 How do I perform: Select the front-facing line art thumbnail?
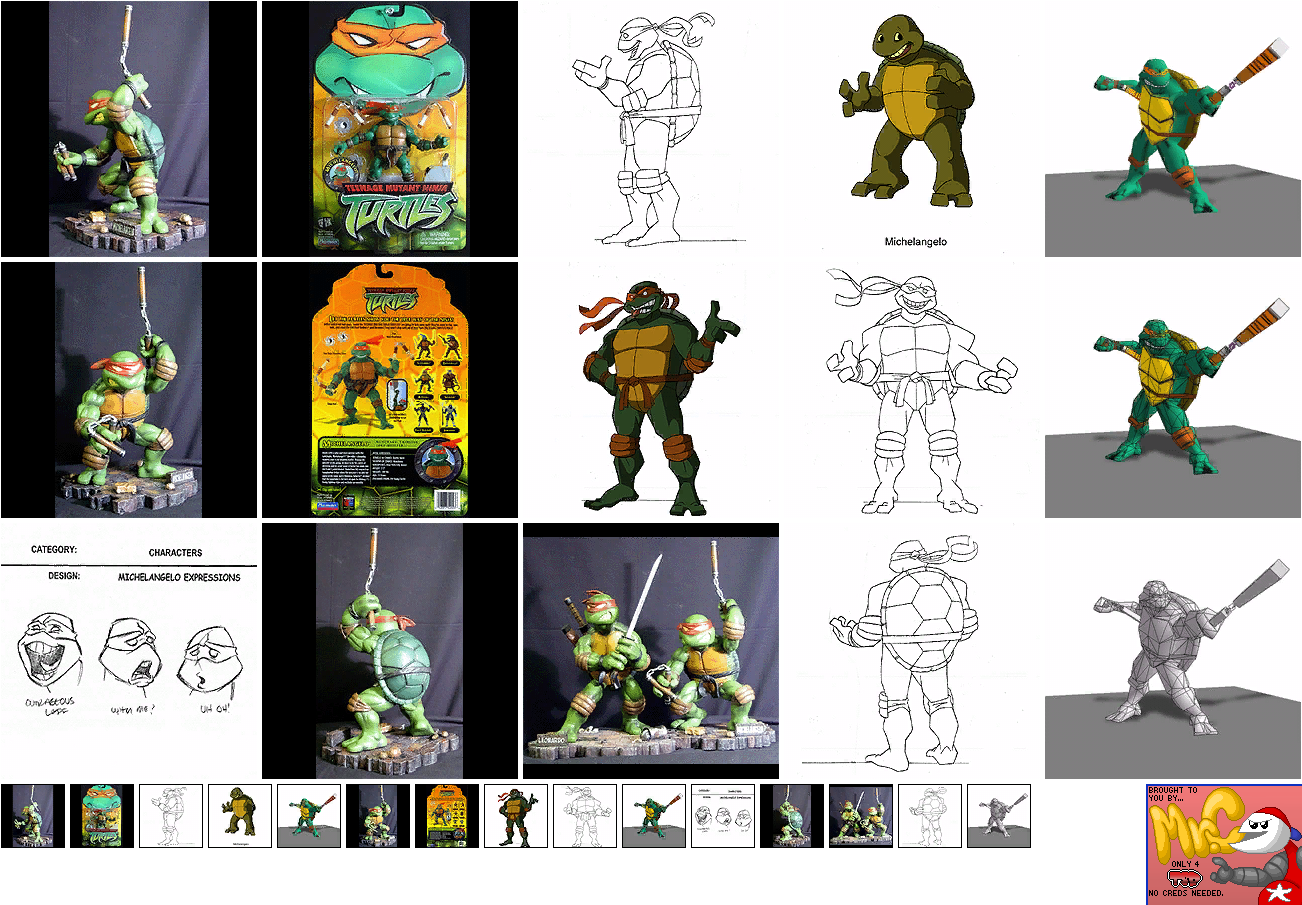pos(585,816)
